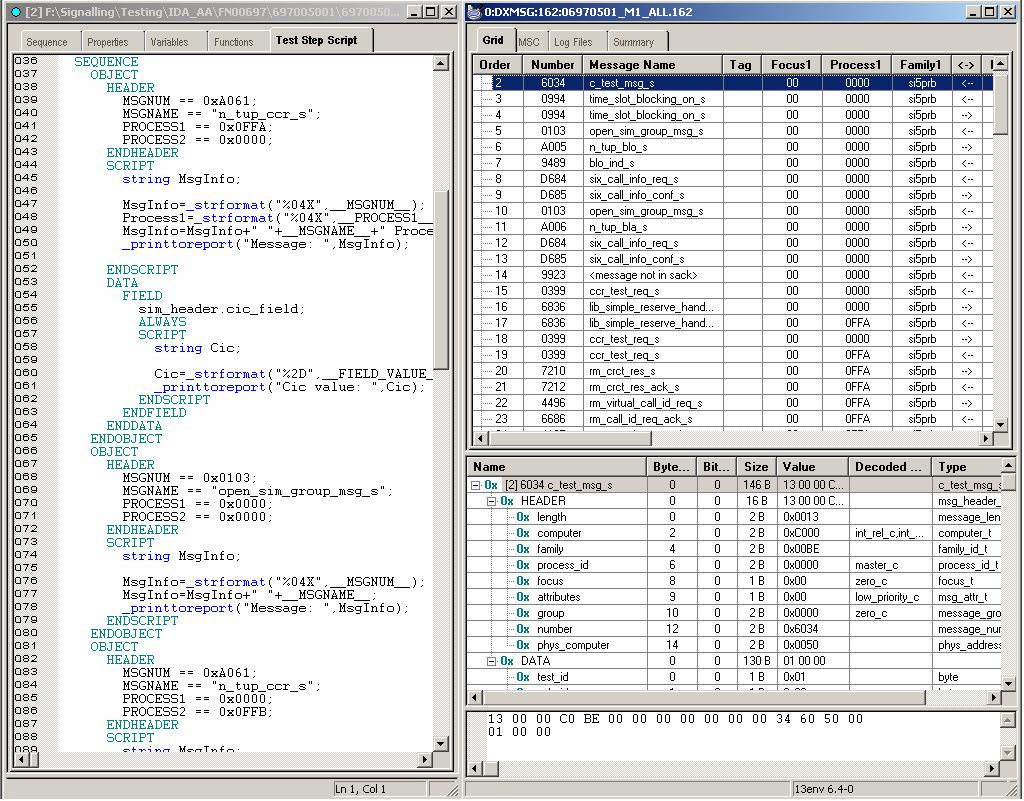Click the Name column header in details
The image size is (1024, 801).
pos(556,467)
